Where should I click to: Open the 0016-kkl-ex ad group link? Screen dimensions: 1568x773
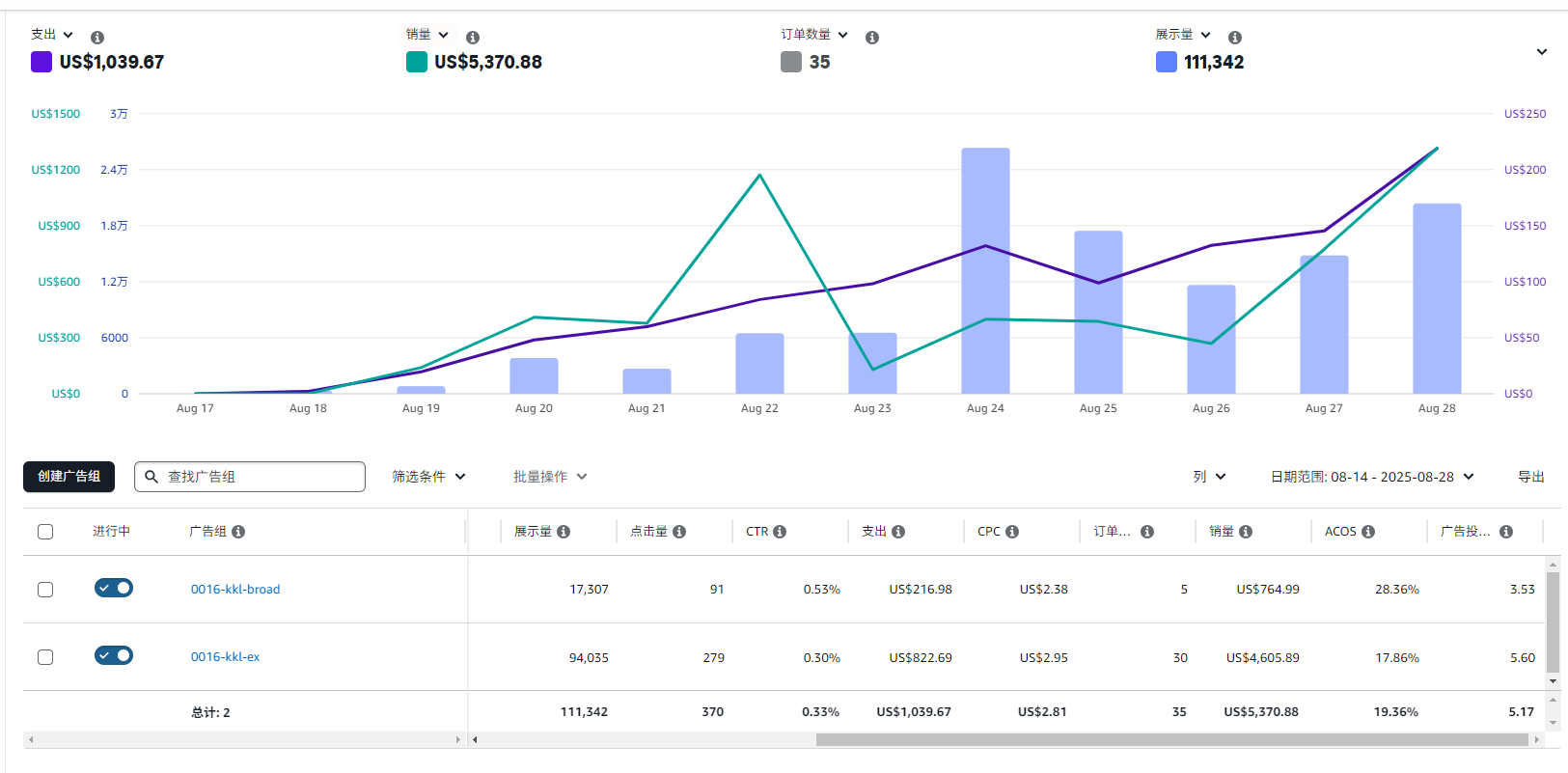225,657
